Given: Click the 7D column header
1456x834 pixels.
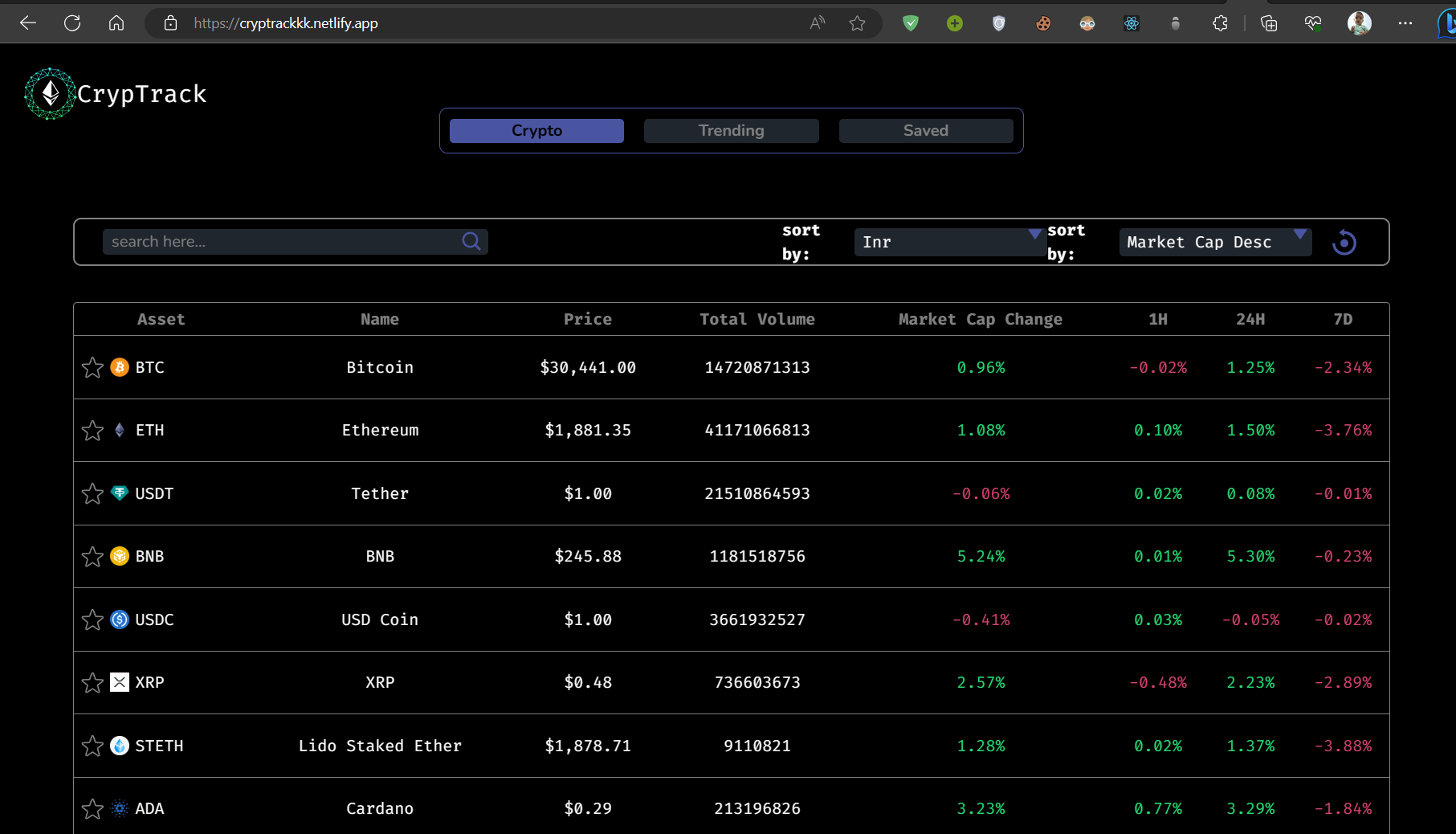Looking at the screenshot, I should coord(1343,319).
